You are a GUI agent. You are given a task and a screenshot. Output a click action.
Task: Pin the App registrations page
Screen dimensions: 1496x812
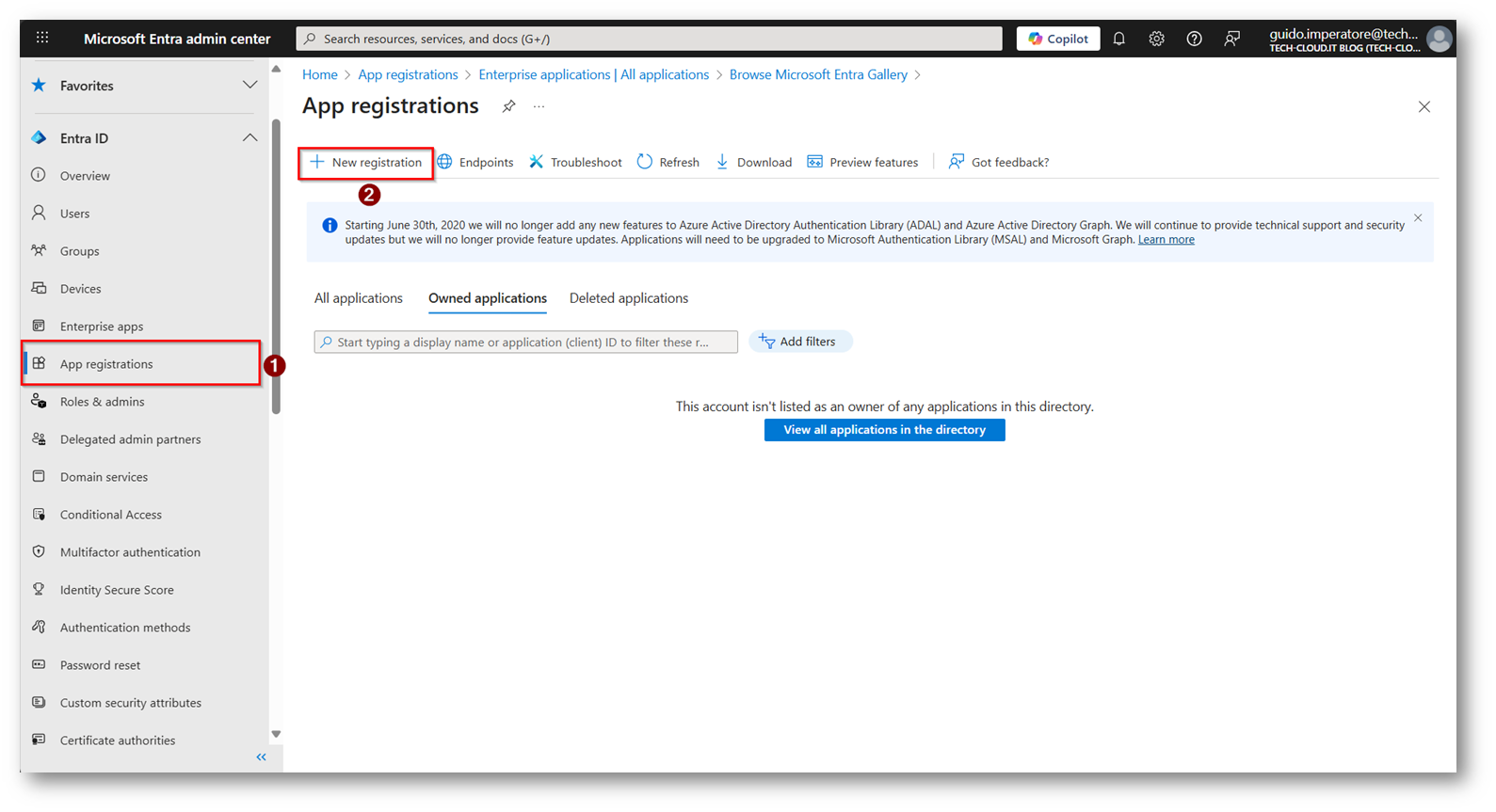click(508, 106)
